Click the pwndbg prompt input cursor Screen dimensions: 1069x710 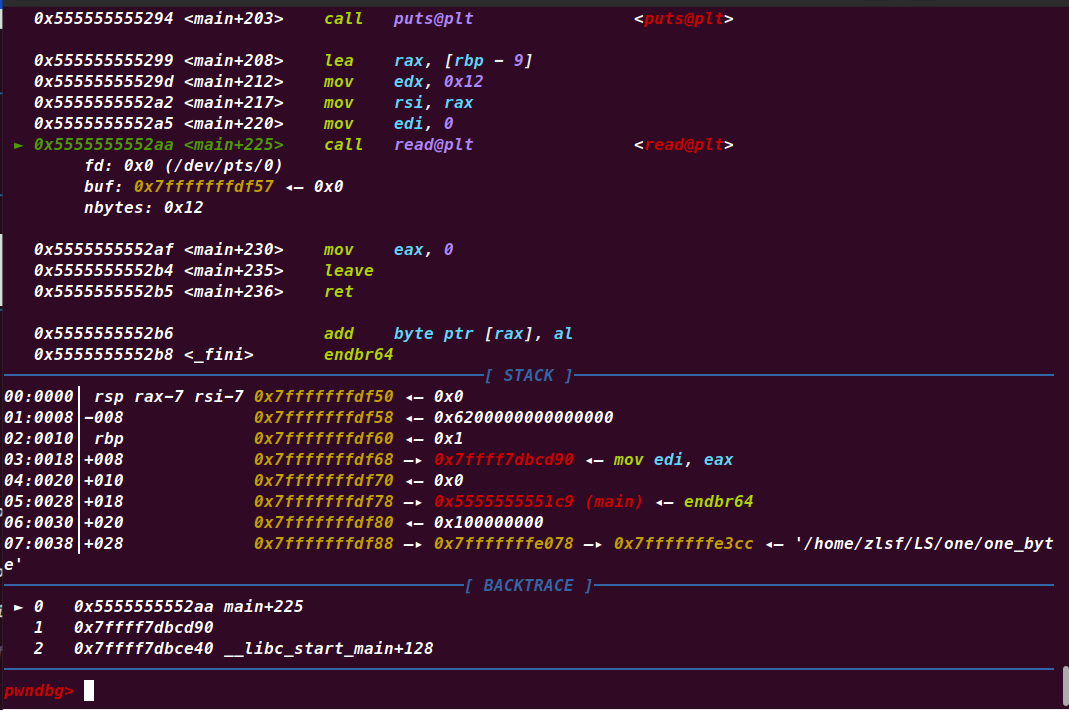pyautogui.click(x=89, y=690)
